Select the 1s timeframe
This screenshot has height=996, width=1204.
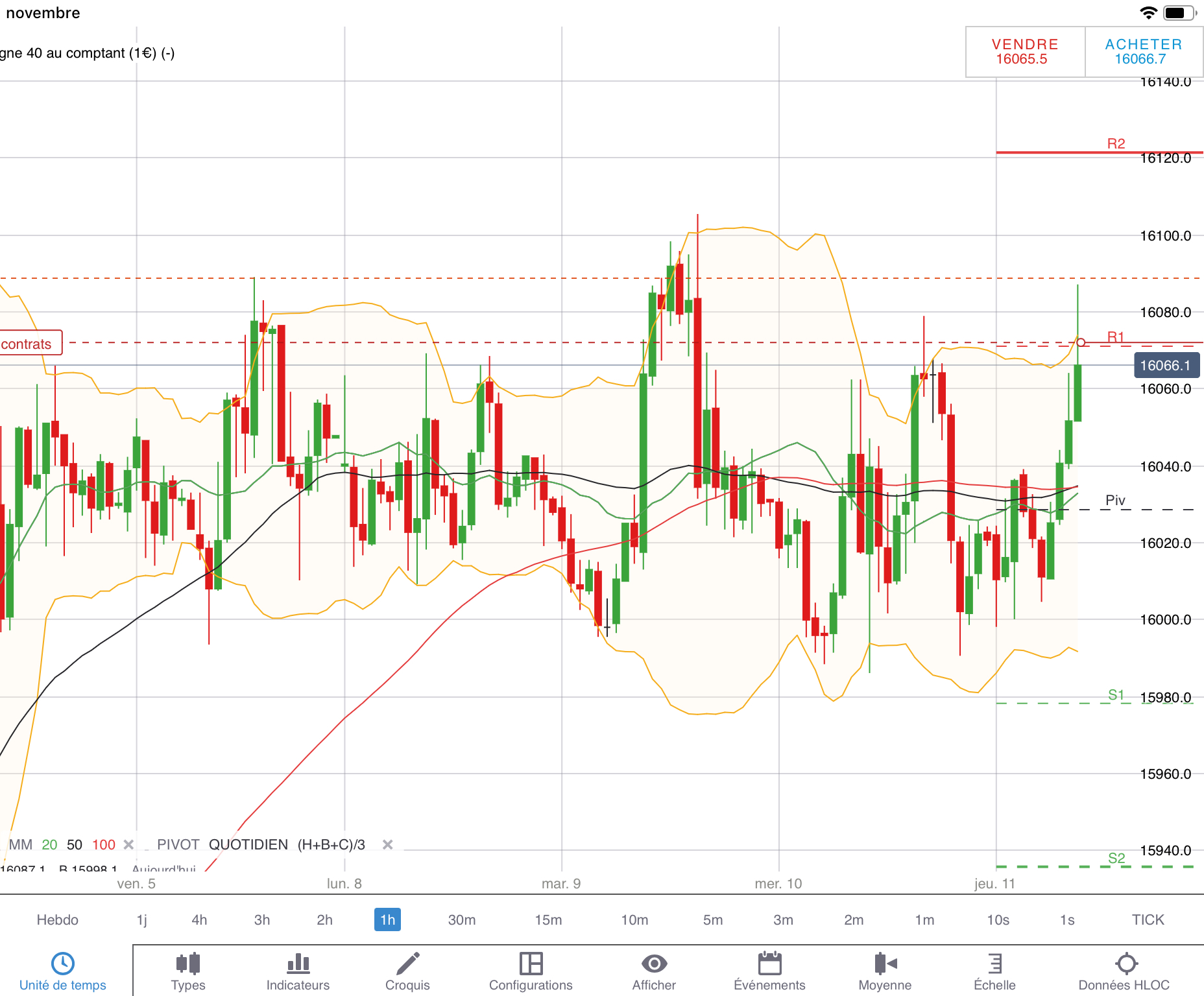pos(1067,919)
